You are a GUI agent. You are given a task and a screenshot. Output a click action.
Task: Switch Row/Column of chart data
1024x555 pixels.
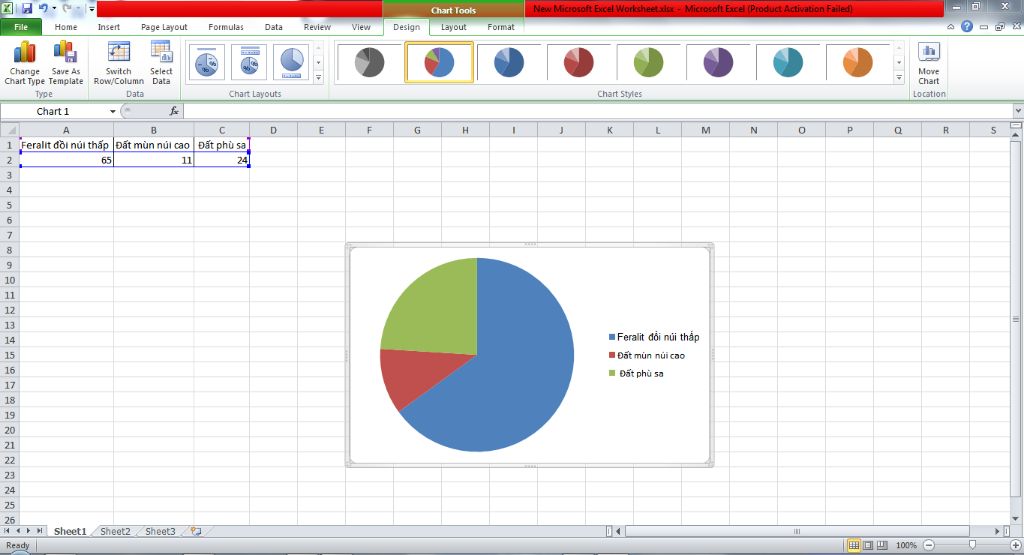point(118,63)
